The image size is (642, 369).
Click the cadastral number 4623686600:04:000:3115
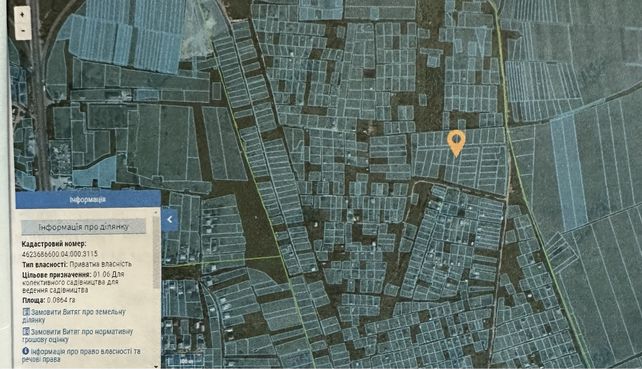tap(60, 254)
